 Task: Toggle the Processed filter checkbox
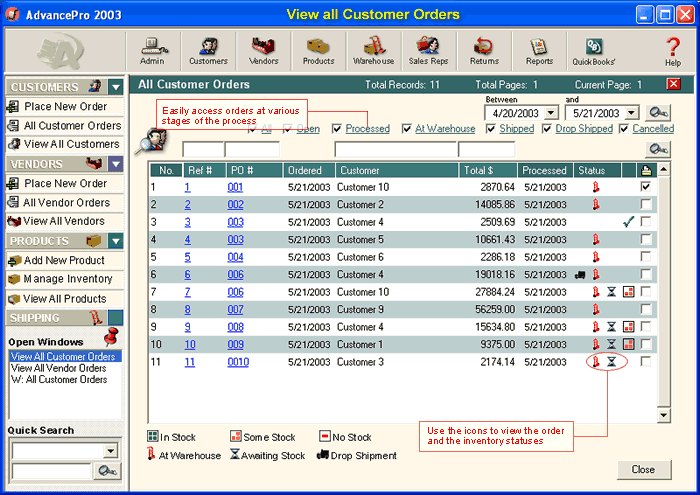pyautogui.click(x=337, y=129)
